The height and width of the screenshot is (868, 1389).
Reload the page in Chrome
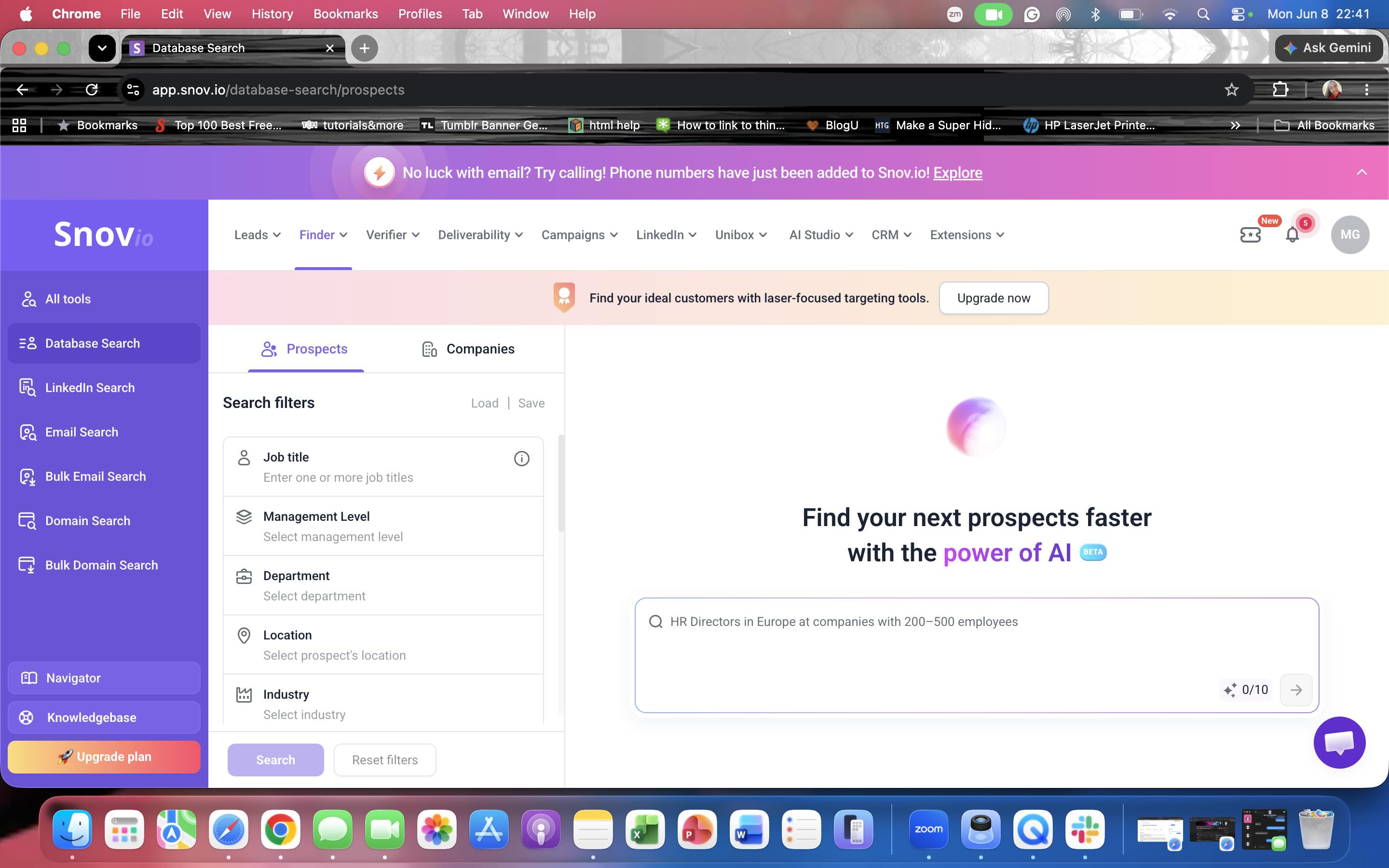coord(92,90)
